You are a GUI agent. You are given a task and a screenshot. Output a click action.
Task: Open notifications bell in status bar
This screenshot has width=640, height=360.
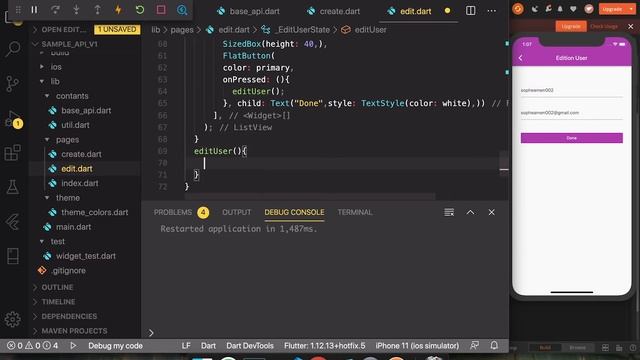point(494,346)
